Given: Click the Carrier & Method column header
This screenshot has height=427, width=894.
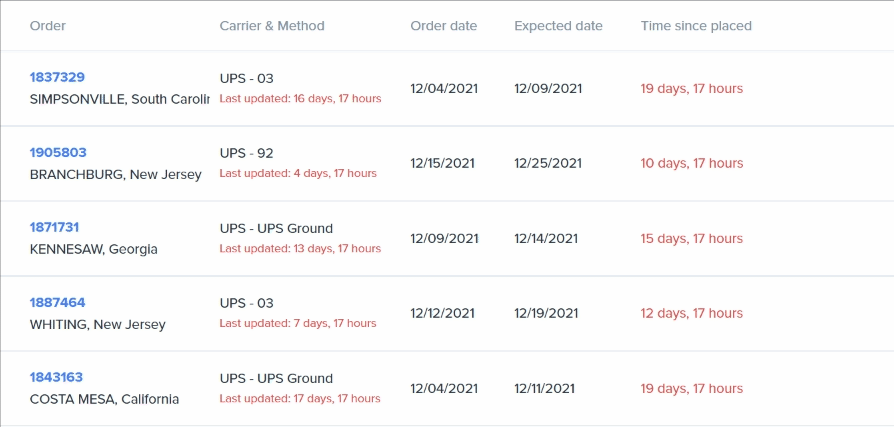Looking at the screenshot, I should pyautogui.click(x=272, y=26).
